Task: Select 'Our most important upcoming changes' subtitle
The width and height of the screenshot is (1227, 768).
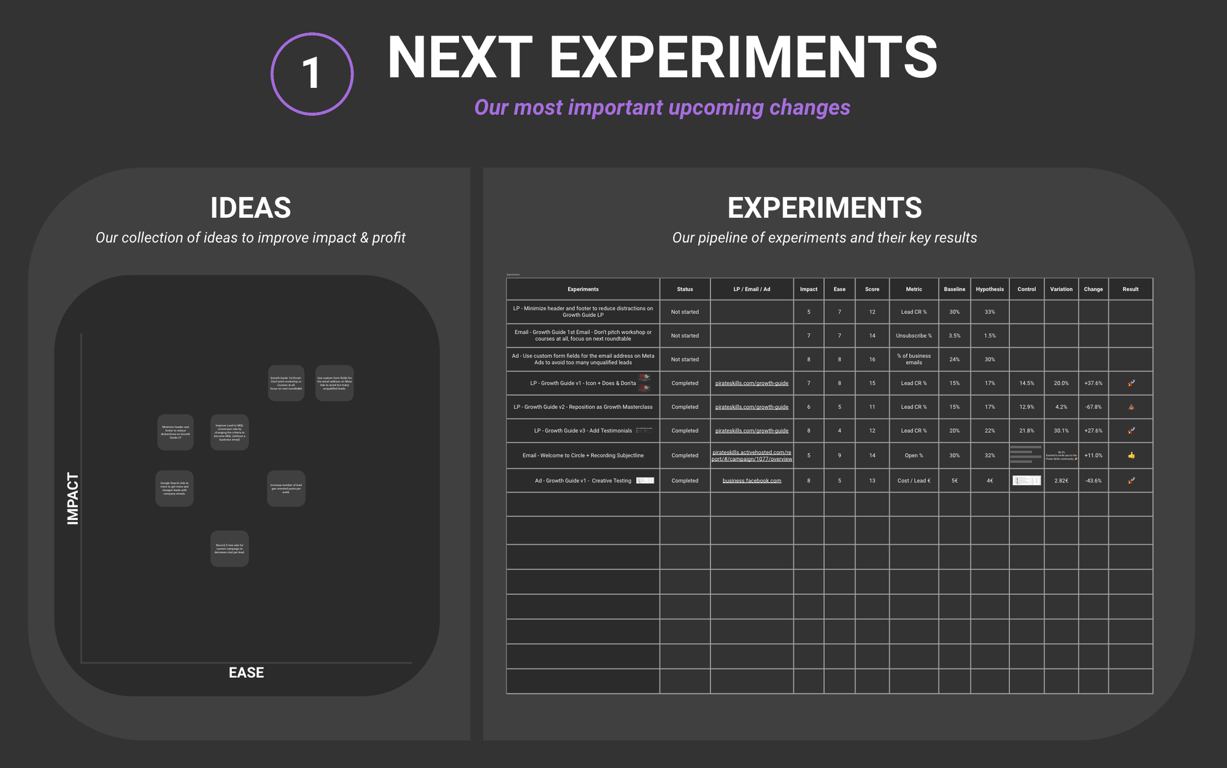Action: [x=662, y=107]
